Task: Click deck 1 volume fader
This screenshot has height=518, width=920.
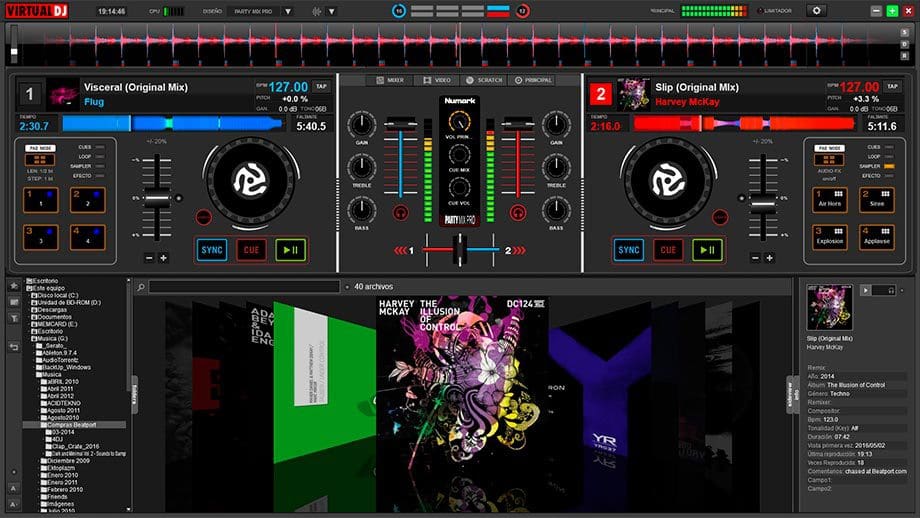Action: tap(400, 123)
